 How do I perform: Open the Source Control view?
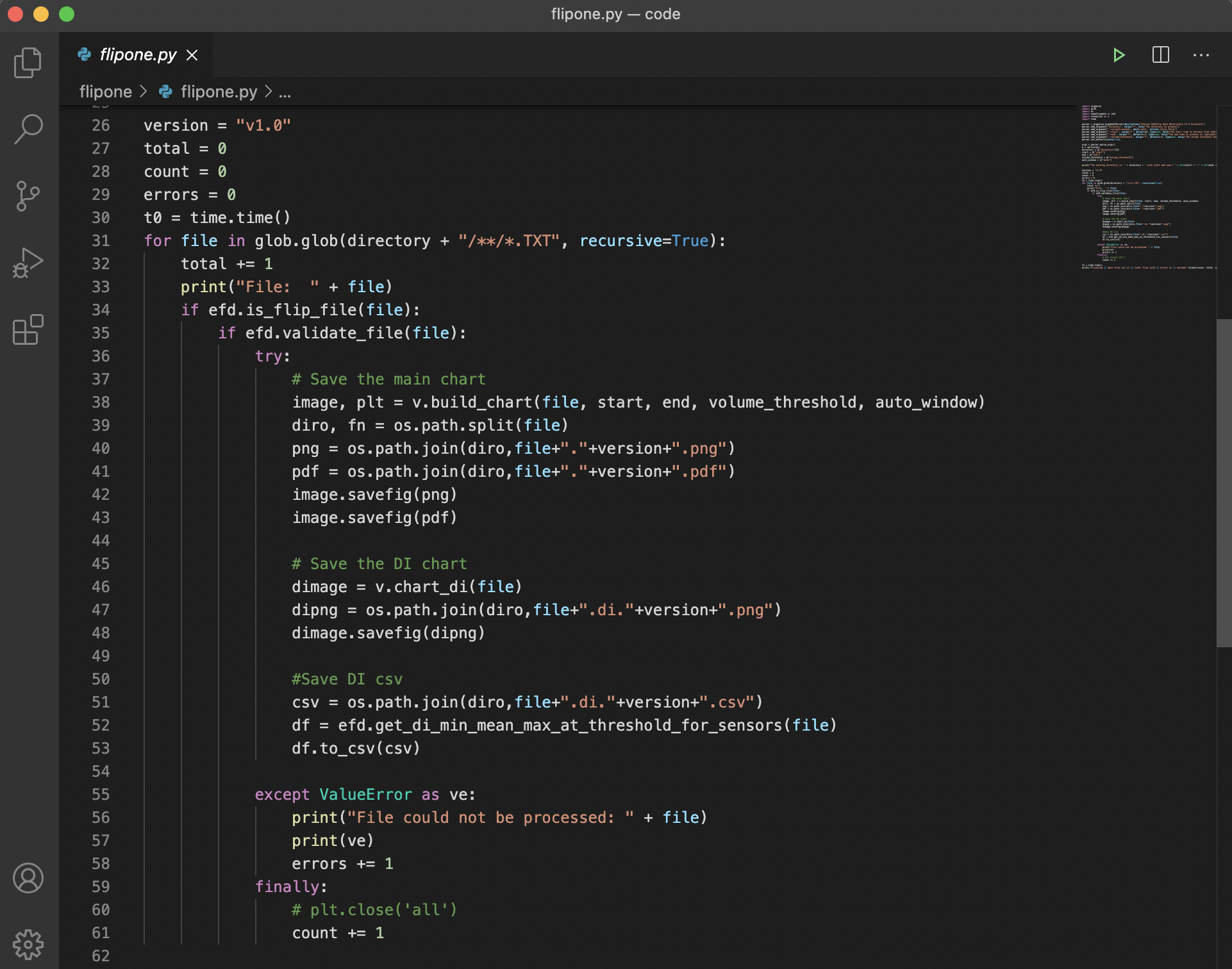pos(27,197)
